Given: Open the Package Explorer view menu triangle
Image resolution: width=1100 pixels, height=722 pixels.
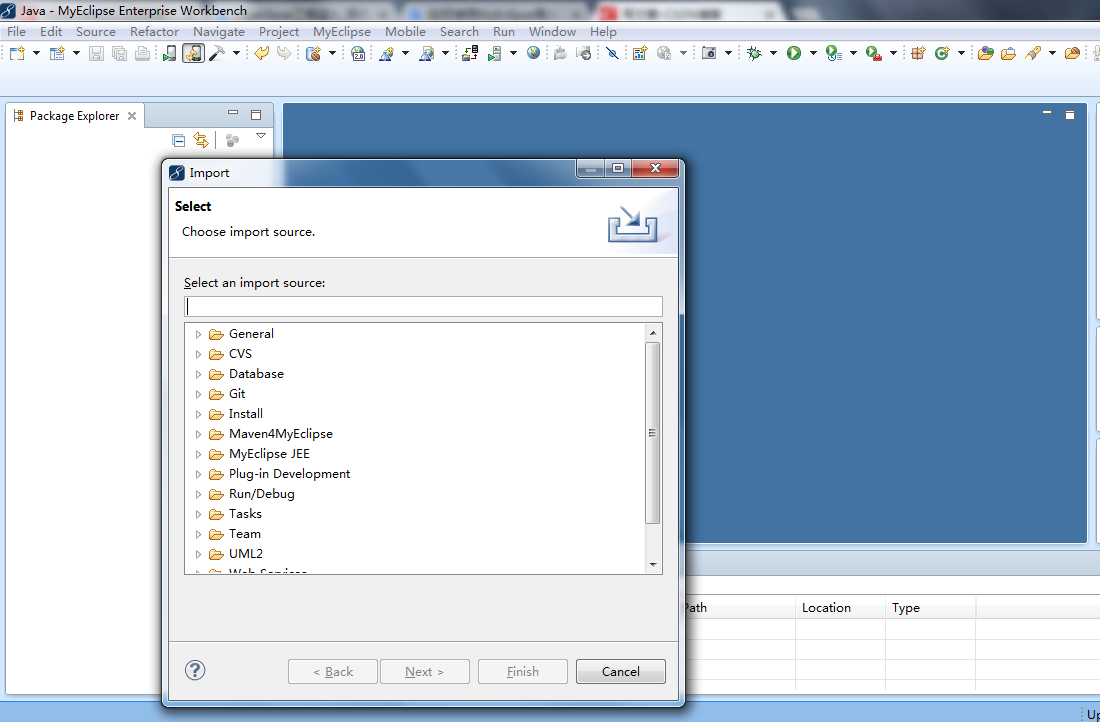Looking at the screenshot, I should 261,136.
